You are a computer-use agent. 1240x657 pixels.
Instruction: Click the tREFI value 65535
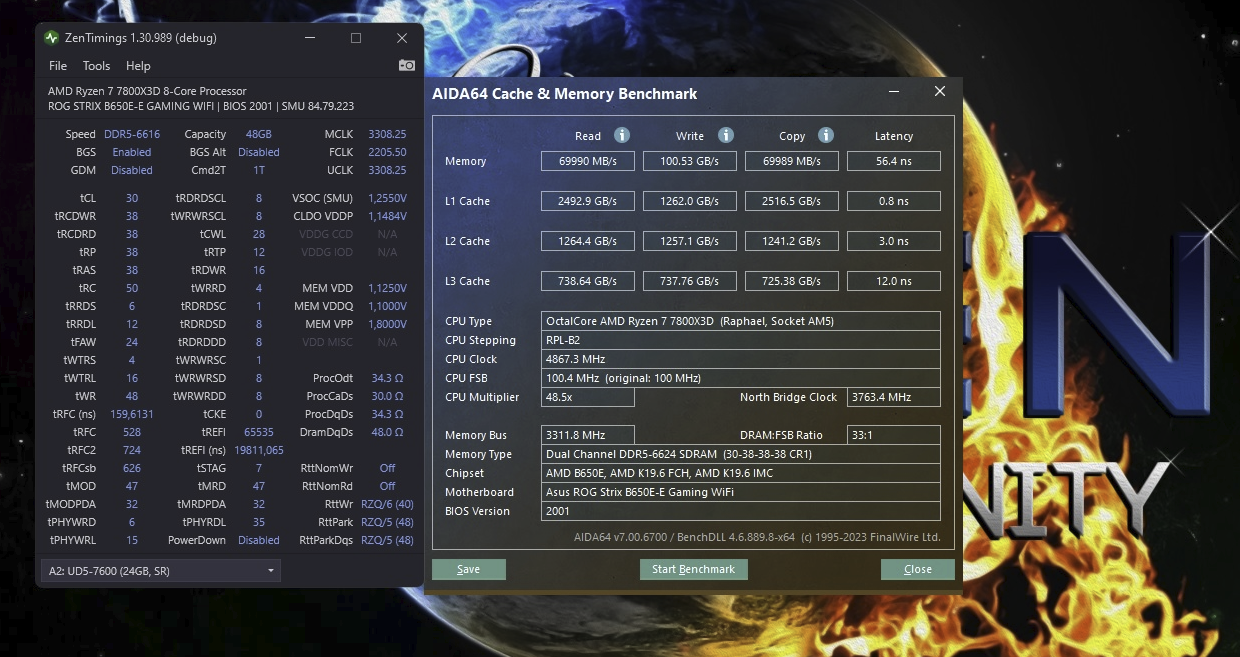tap(259, 432)
